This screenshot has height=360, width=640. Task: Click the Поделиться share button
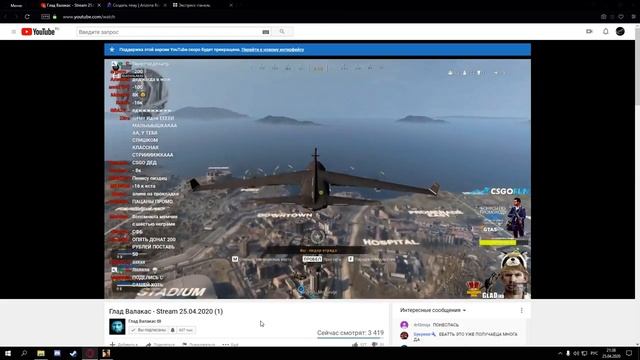pyautogui.click(x=160, y=344)
